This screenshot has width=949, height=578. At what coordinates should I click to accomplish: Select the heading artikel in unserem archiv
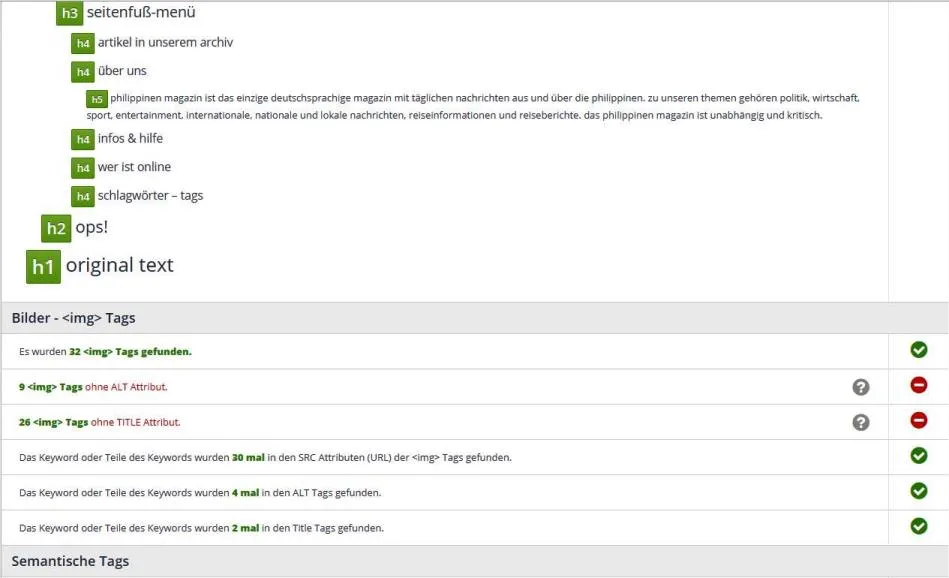[x=165, y=42]
